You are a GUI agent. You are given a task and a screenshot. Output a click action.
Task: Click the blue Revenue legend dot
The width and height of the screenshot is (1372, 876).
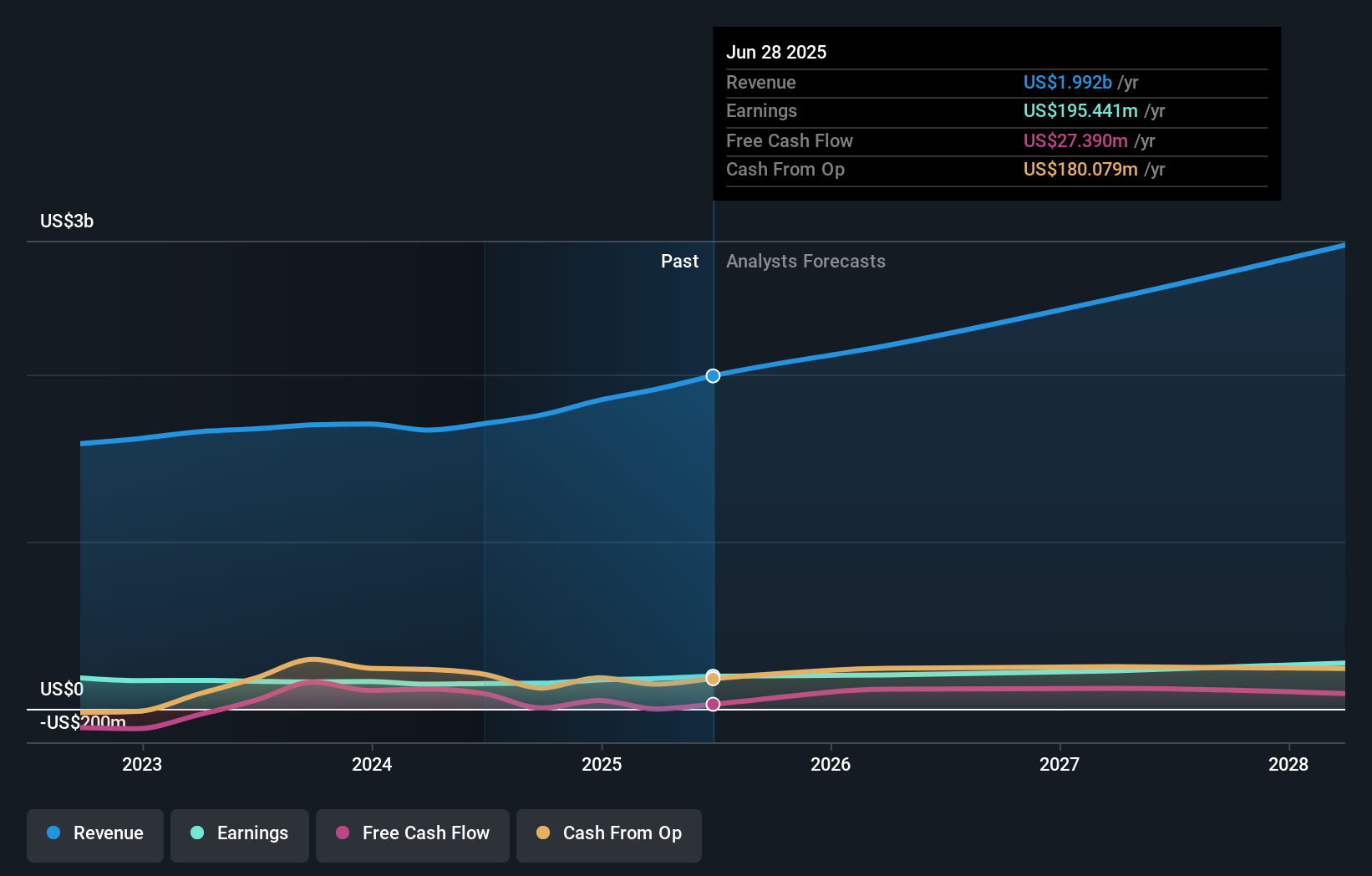pos(53,833)
